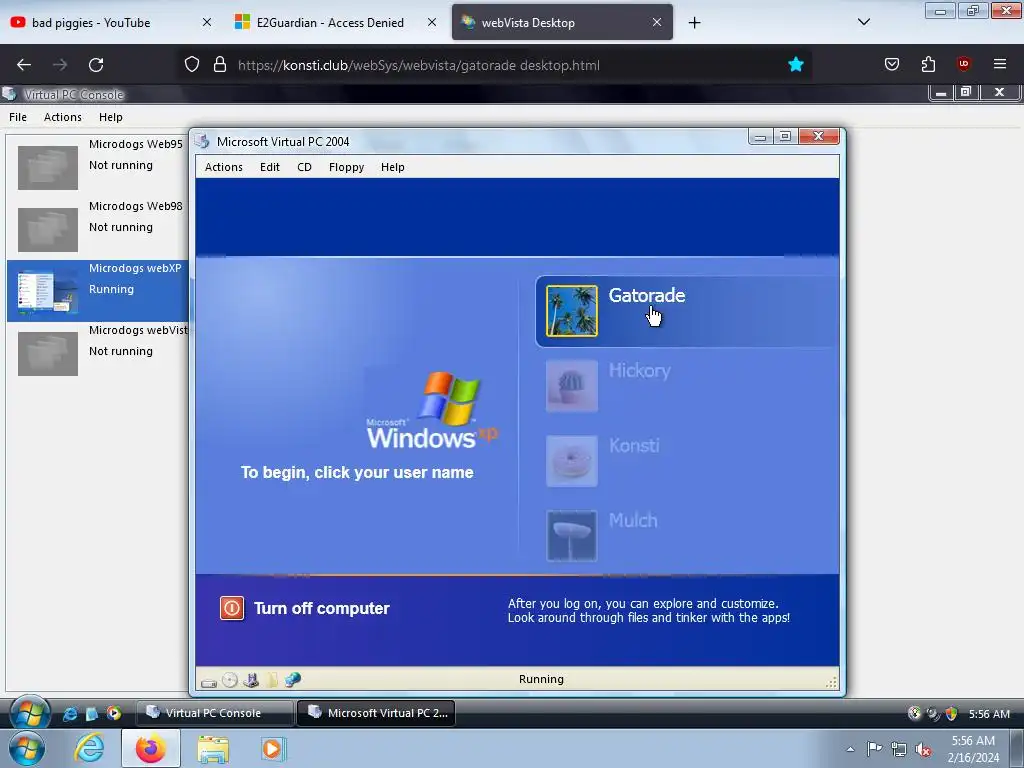This screenshot has width=1024, height=768.
Task: Open Windows Media Player from webVista quick launch
Action: (x=114, y=713)
